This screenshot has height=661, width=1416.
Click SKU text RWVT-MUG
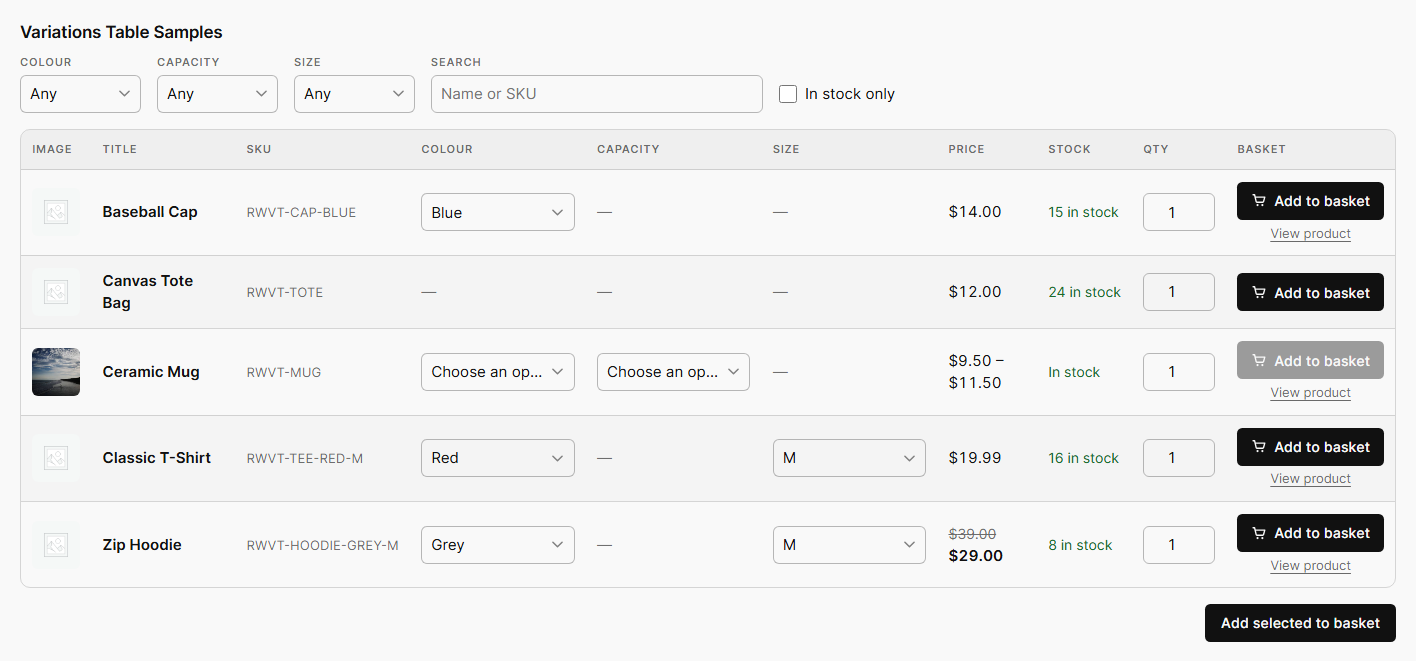click(x=284, y=372)
